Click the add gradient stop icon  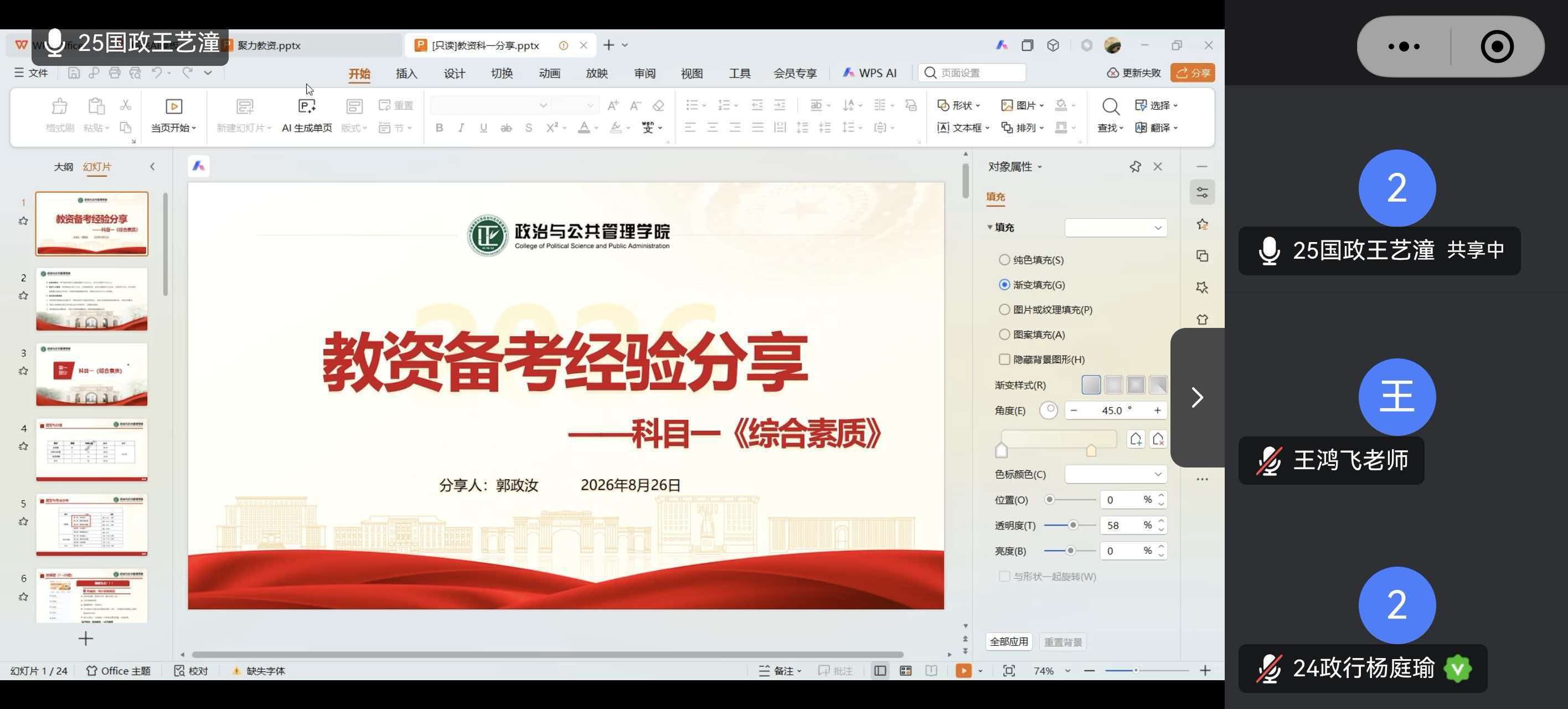click(x=1136, y=439)
